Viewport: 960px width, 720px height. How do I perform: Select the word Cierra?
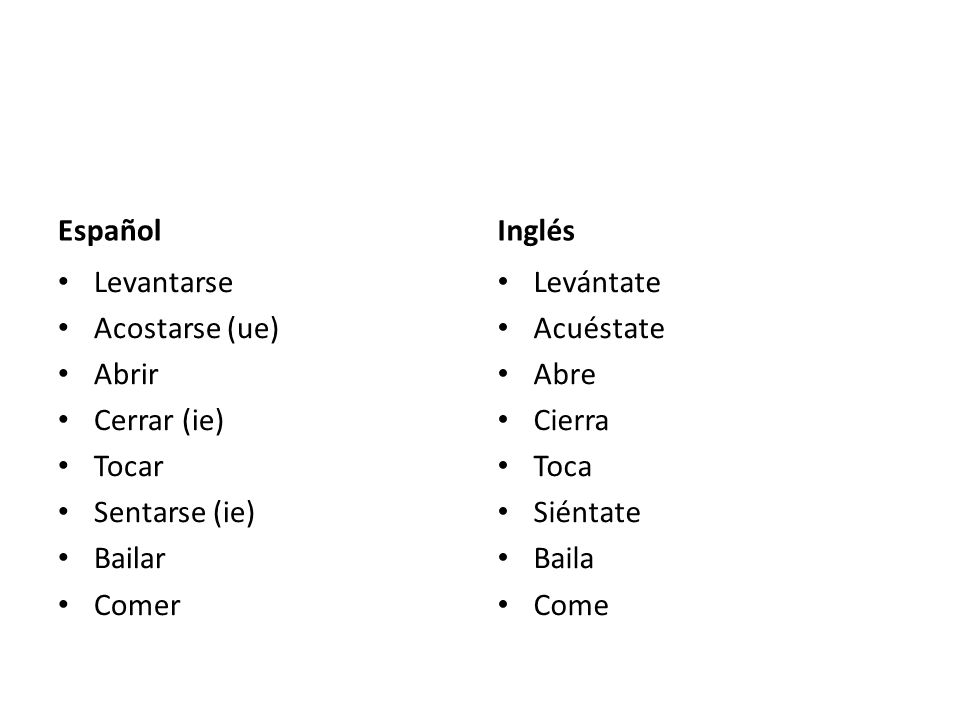click(x=571, y=421)
